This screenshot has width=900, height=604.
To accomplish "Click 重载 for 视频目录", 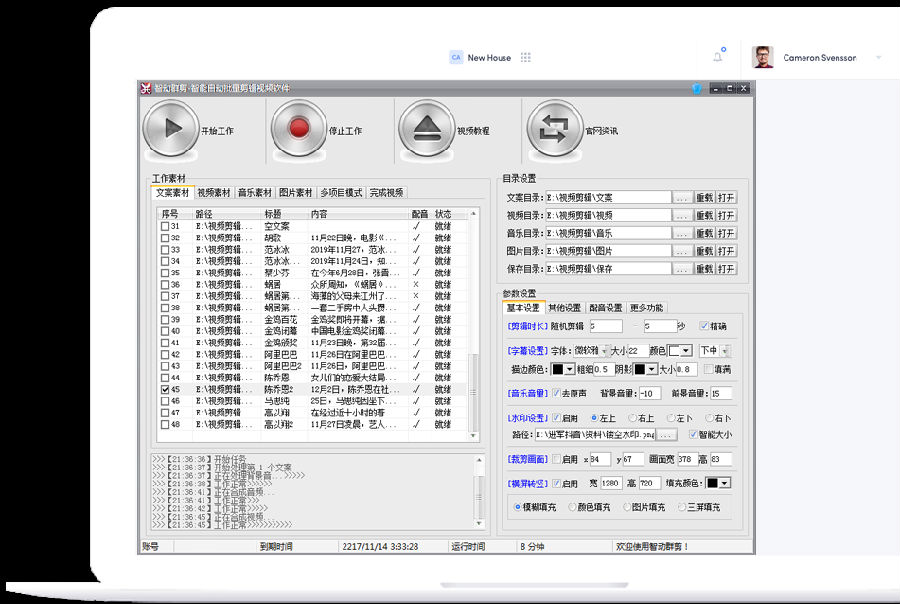I will 704,215.
